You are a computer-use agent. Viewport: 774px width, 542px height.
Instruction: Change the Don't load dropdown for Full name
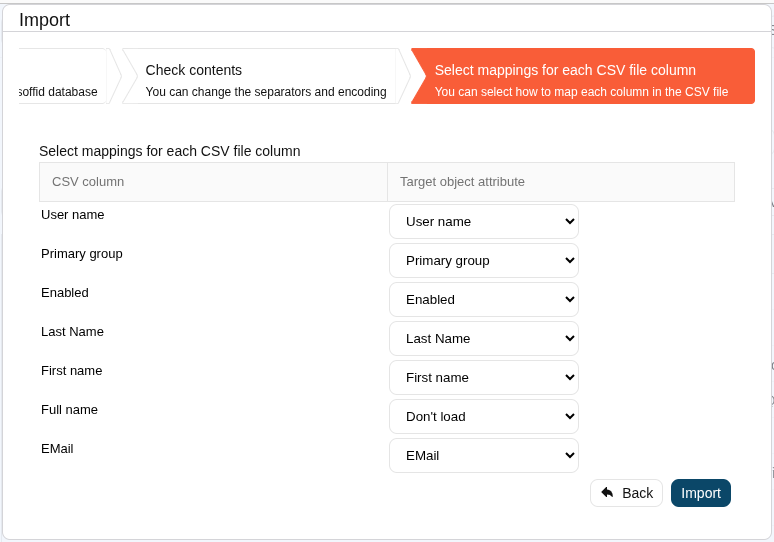[484, 416]
